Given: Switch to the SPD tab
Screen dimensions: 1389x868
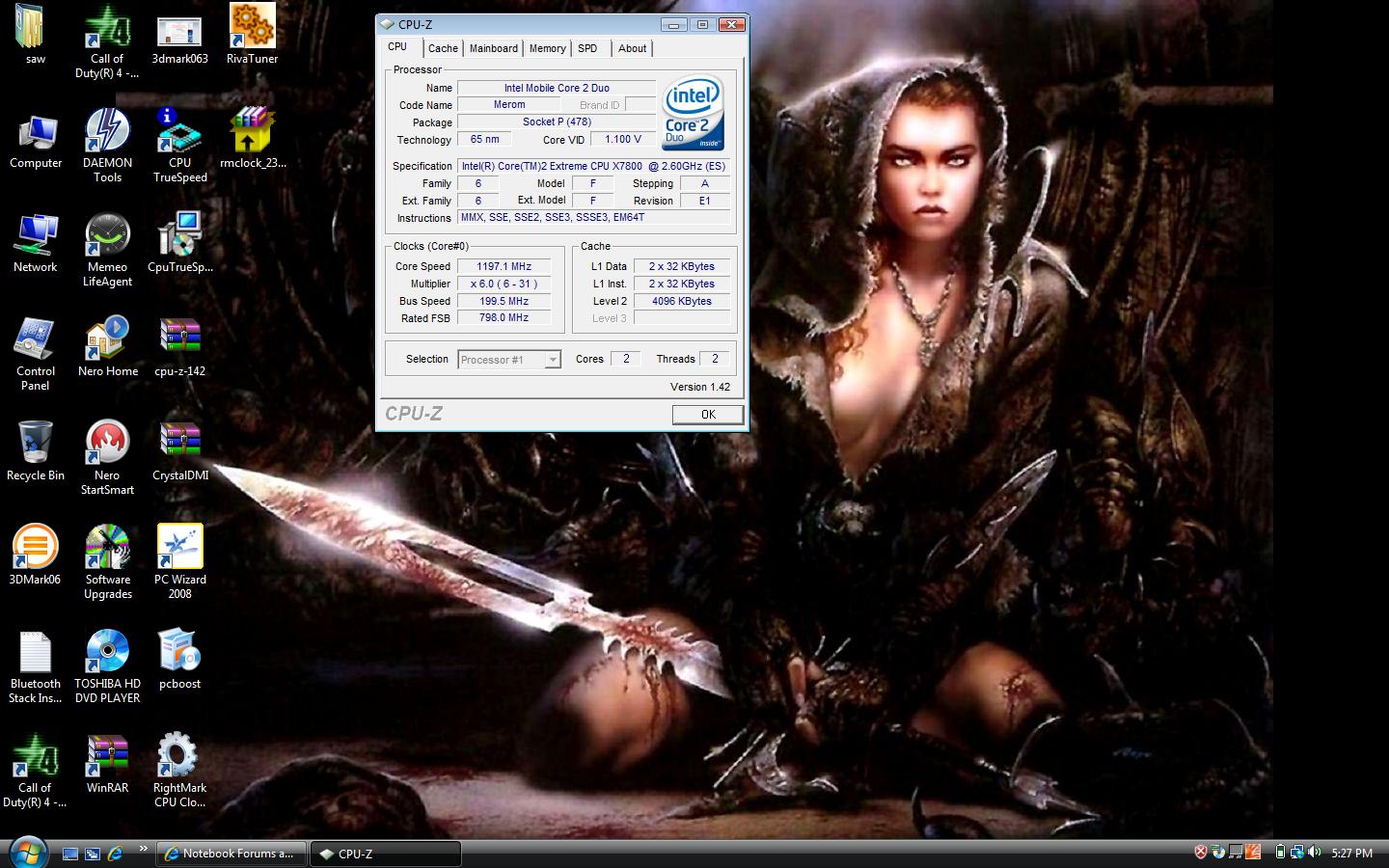Looking at the screenshot, I should click(x=587, y=48).
